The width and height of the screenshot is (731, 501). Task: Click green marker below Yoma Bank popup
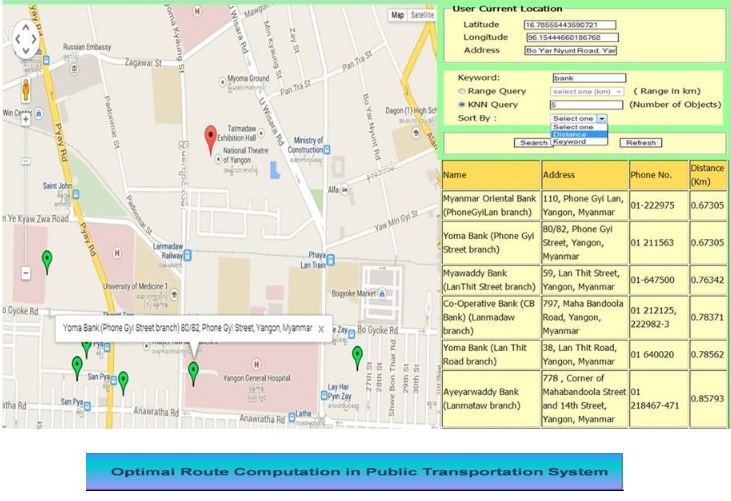click(193, 372)
